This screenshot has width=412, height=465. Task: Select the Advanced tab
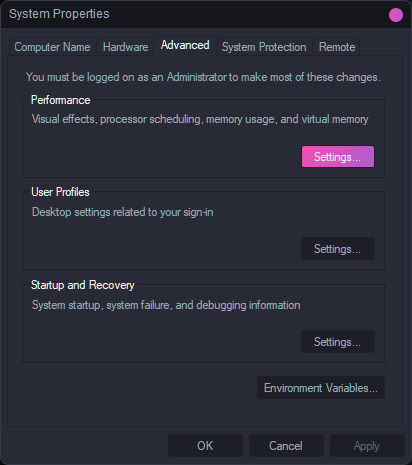coord(185,45)
